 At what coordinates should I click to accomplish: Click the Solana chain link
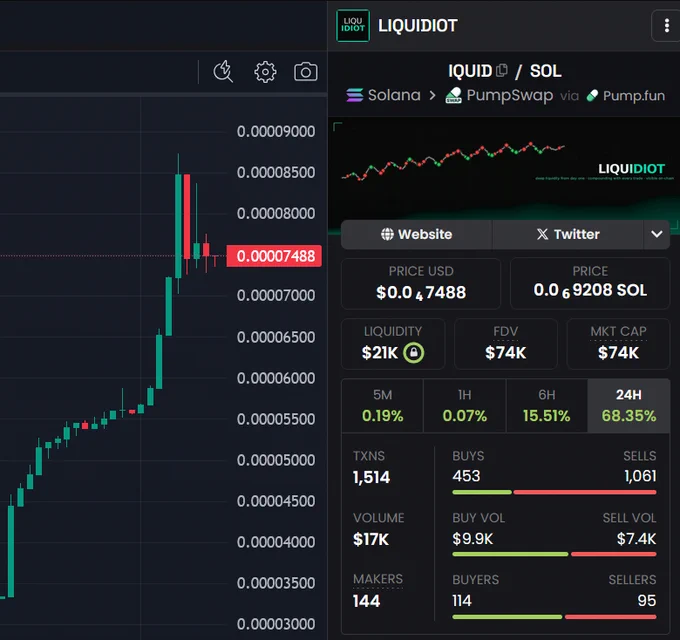pos(383,95)
